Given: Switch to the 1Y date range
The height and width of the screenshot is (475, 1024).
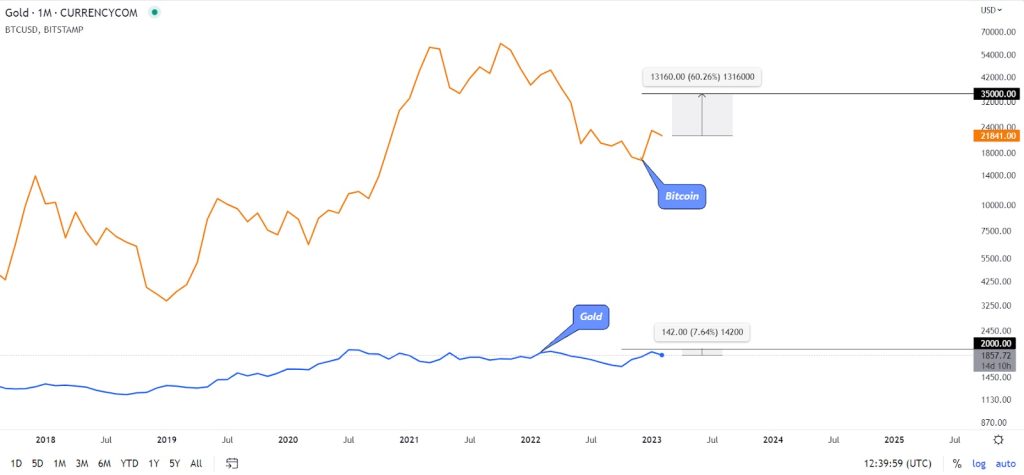Looking at the screenshot, I should (x=154, y=463).
